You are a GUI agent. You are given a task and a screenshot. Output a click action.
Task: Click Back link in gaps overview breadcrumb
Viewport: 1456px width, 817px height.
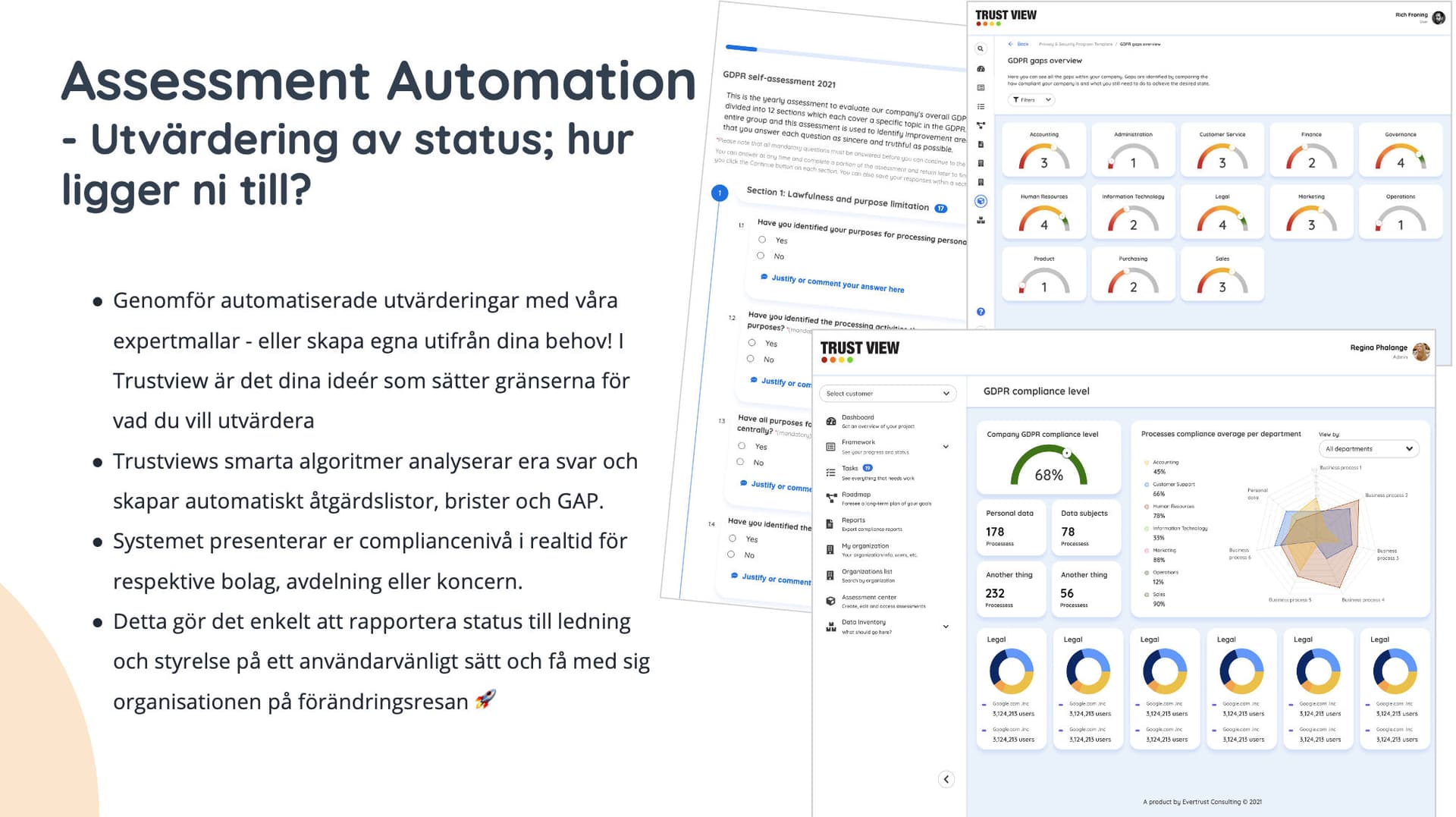(x=1023, y=44)
